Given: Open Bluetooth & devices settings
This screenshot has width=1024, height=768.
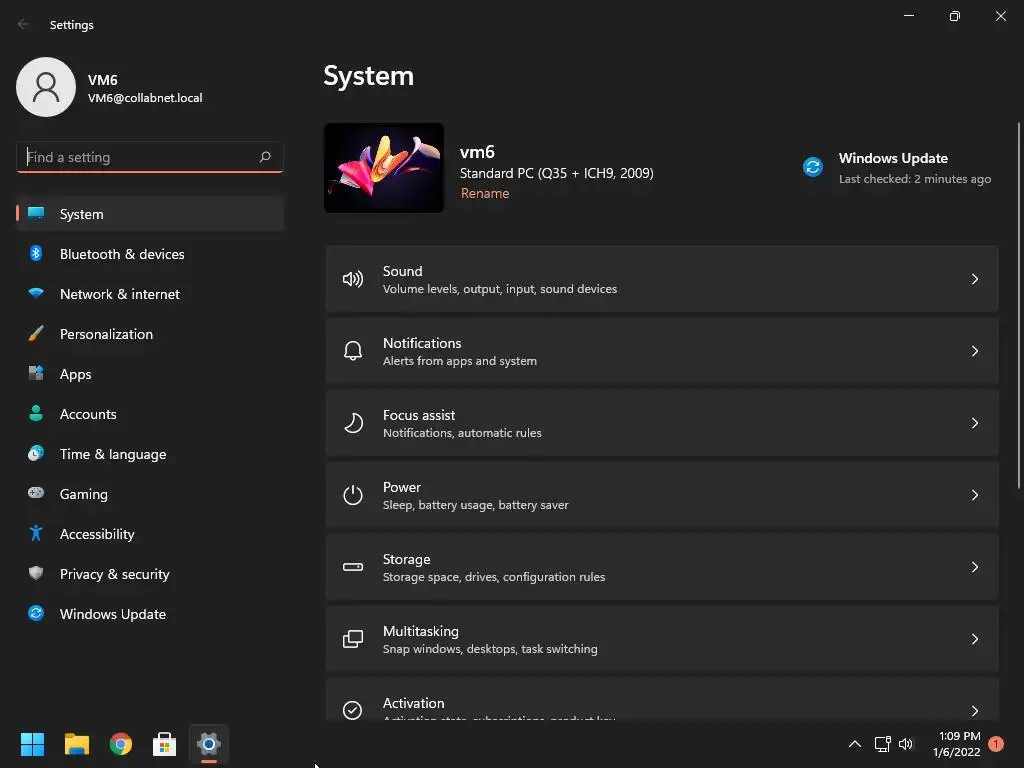Looking at the screenshot, I should (x=150, y=253).
